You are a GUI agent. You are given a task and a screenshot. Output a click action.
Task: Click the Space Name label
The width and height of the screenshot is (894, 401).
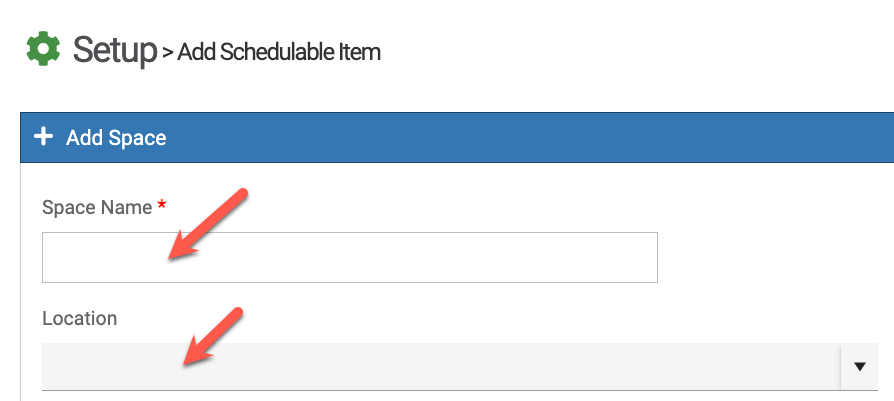(x=97, y=207)
